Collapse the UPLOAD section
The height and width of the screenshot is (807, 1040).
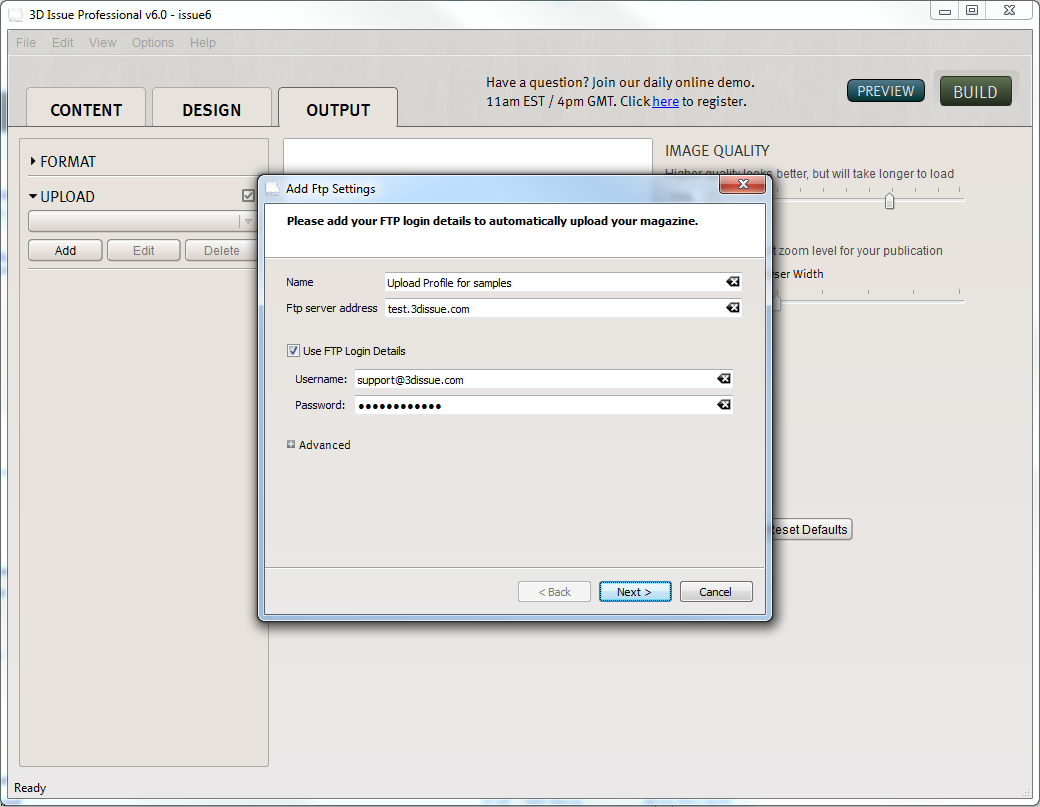click(x=33, y=197)
